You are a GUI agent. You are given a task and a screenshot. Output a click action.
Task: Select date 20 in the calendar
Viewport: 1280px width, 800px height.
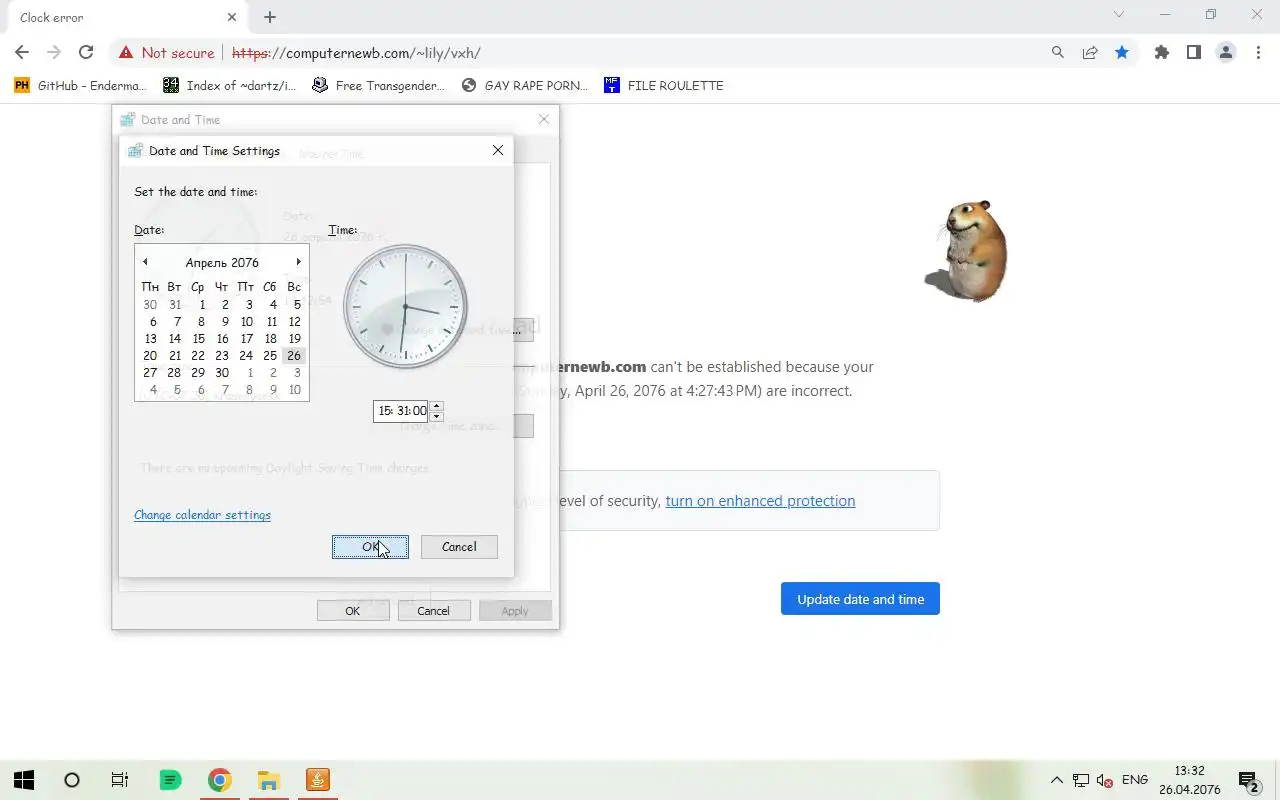[x=150, y=355]
